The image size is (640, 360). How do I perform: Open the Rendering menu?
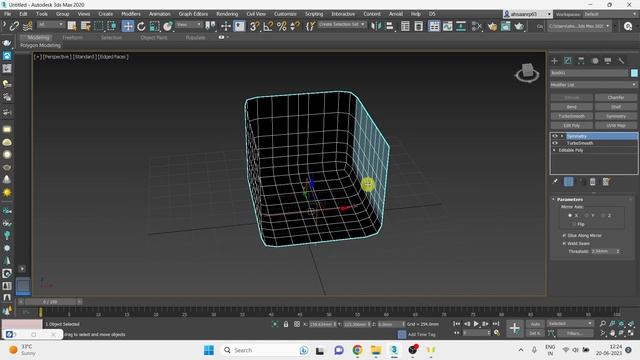pos(227,14)
